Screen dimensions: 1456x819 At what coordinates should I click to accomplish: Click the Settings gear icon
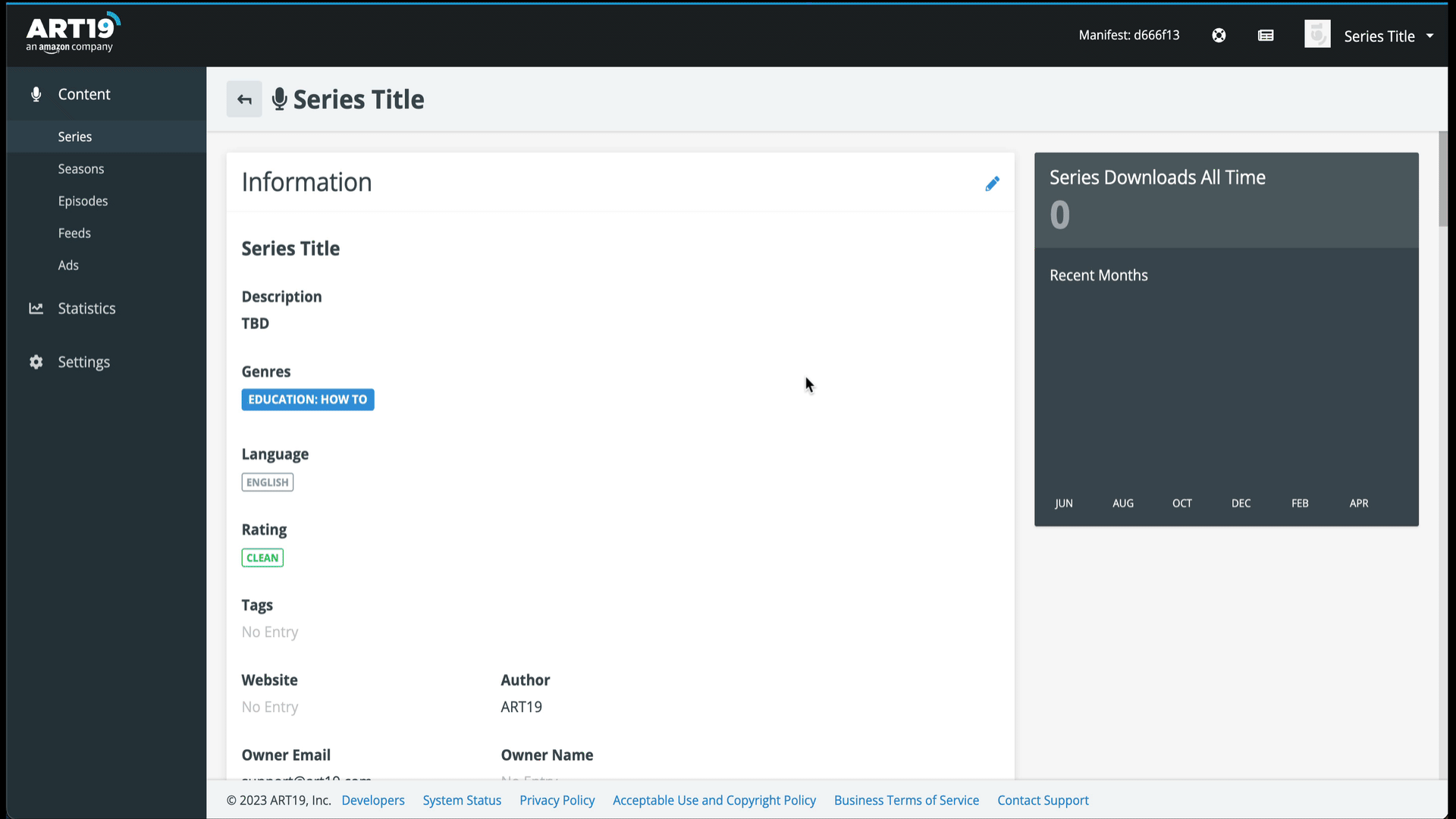coord(36,362)
